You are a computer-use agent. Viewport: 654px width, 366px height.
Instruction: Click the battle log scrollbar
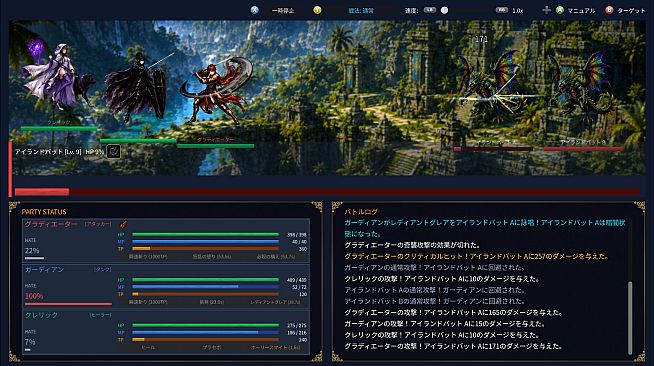(630, 318)
